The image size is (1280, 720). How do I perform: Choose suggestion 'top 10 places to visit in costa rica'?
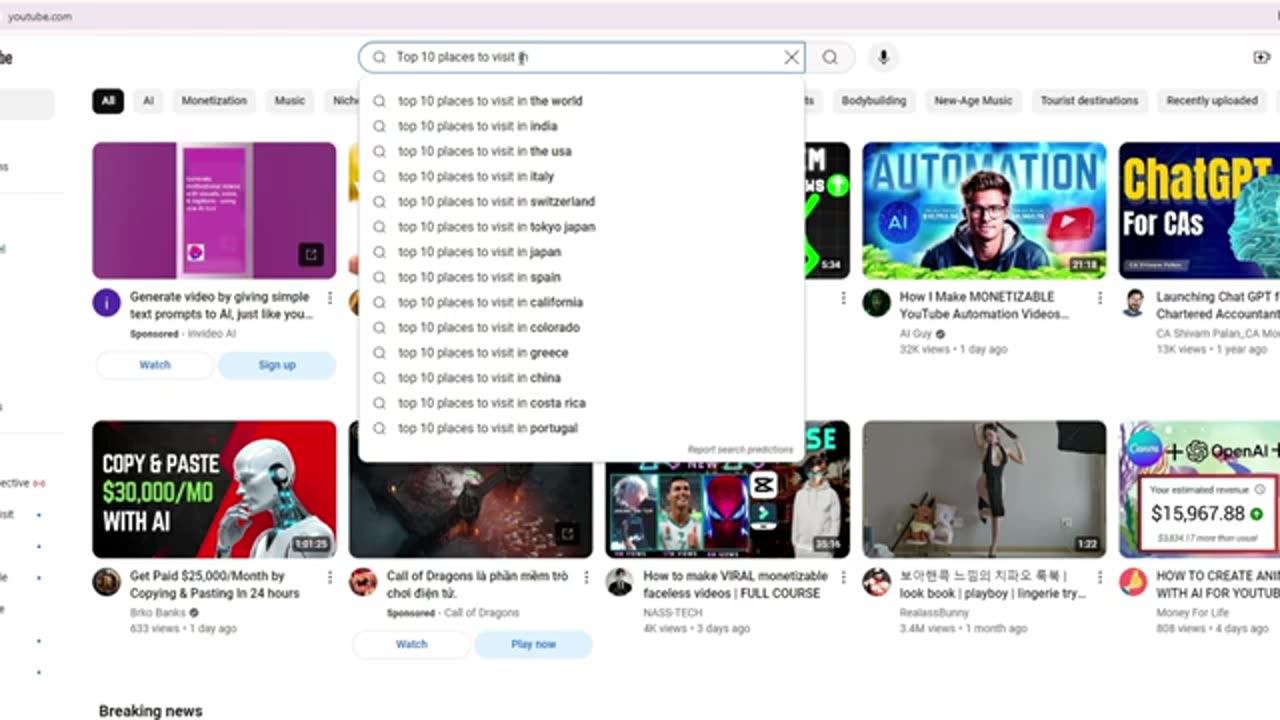582,403
